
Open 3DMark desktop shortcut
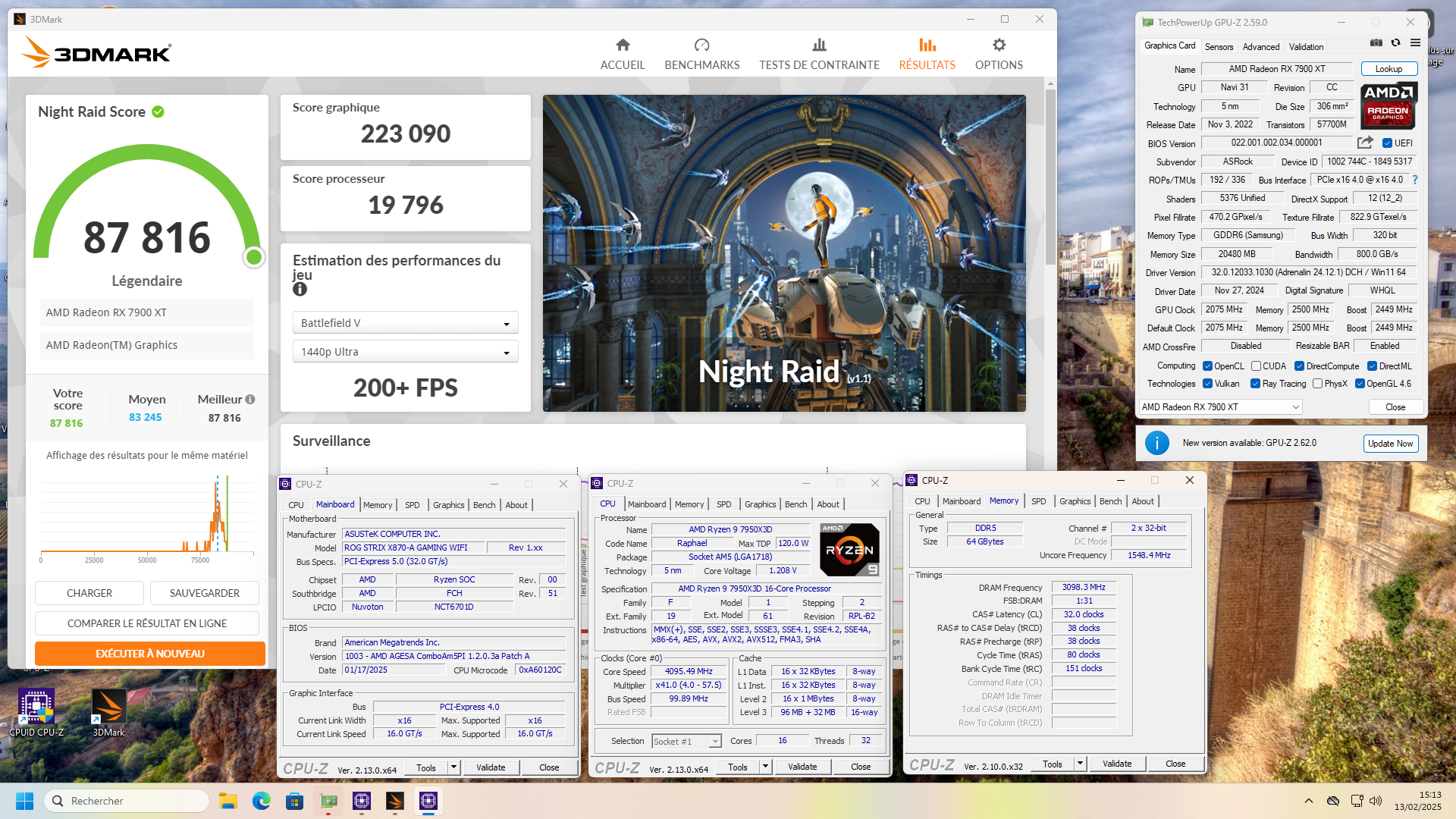tap(108, 713)
